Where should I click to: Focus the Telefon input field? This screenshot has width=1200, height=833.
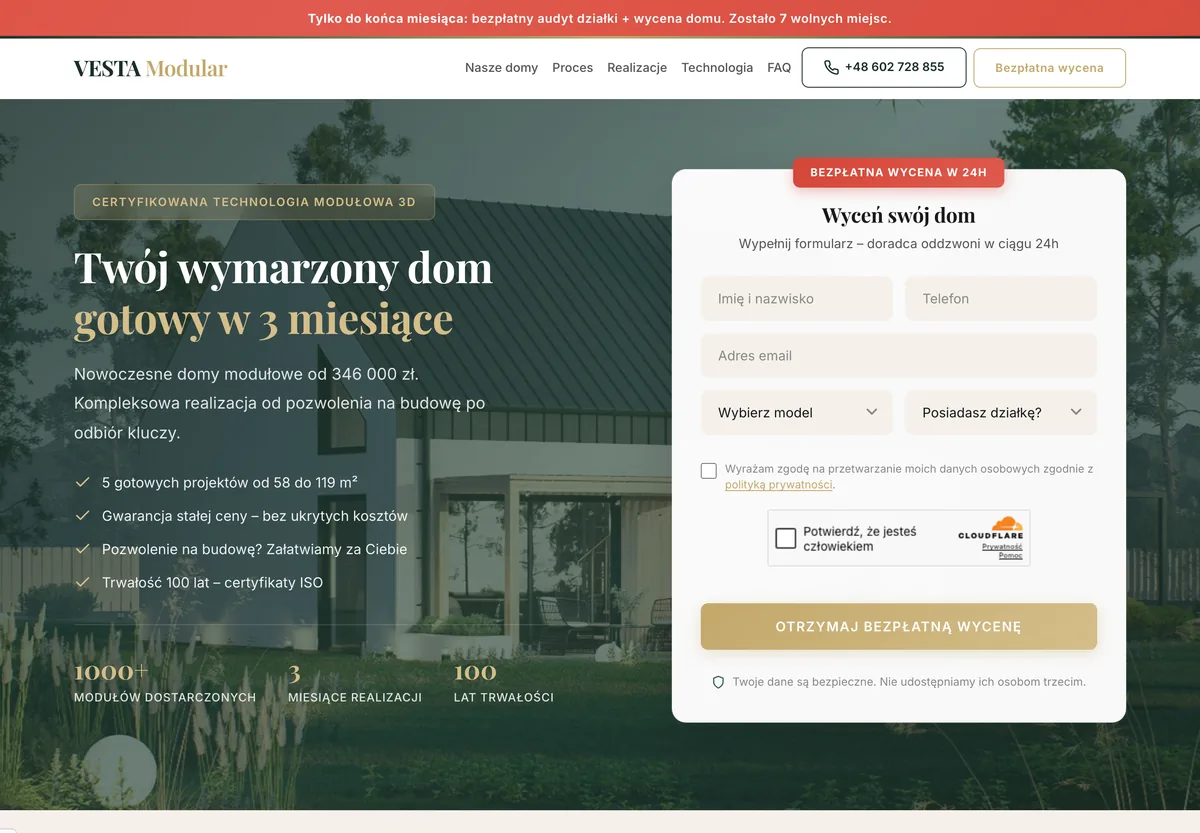pos(1001,299)
